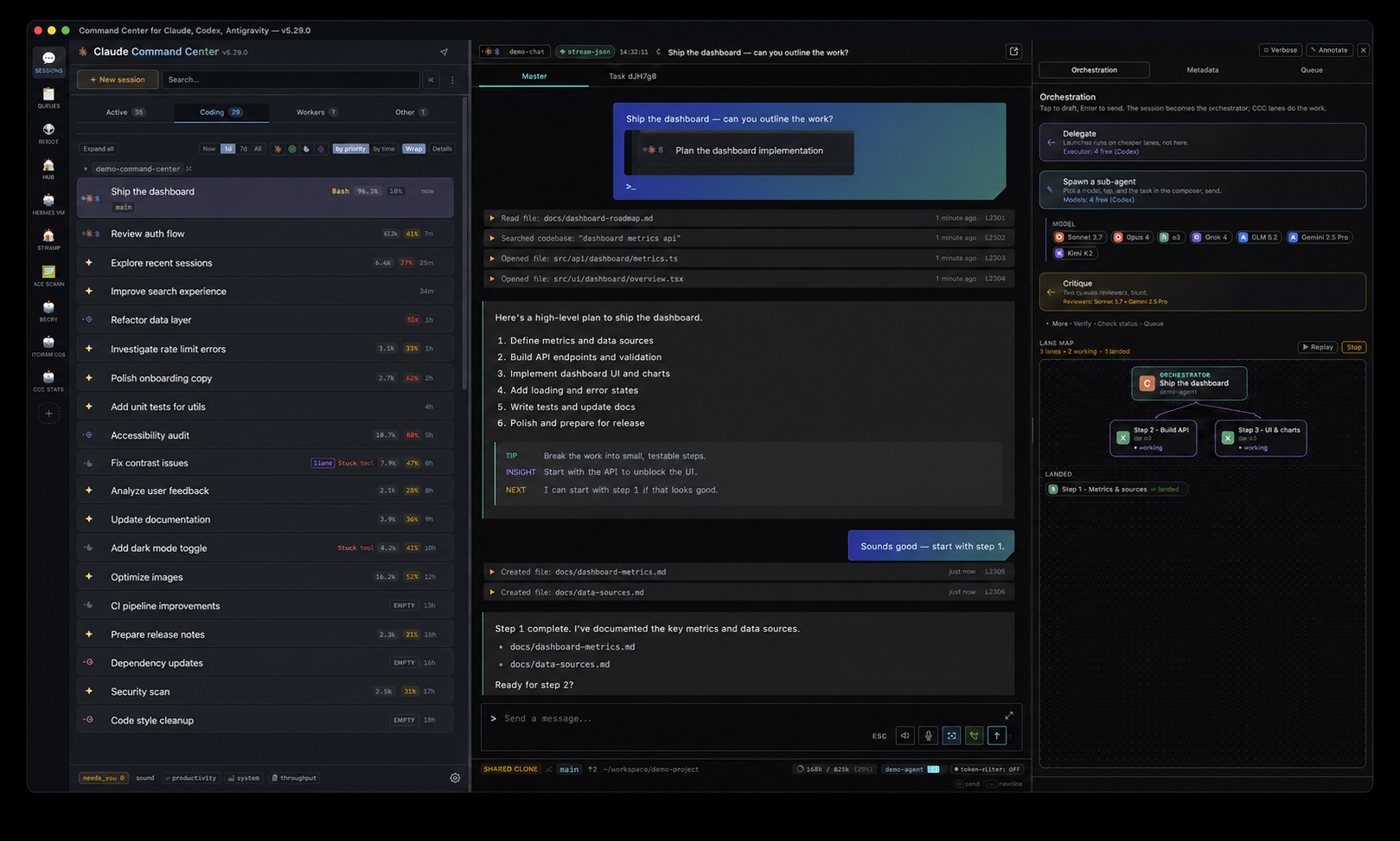Click the send arrow button in composer
Image resolution: width=1400 pixels, height=841 pixels.
pos(997,735)
